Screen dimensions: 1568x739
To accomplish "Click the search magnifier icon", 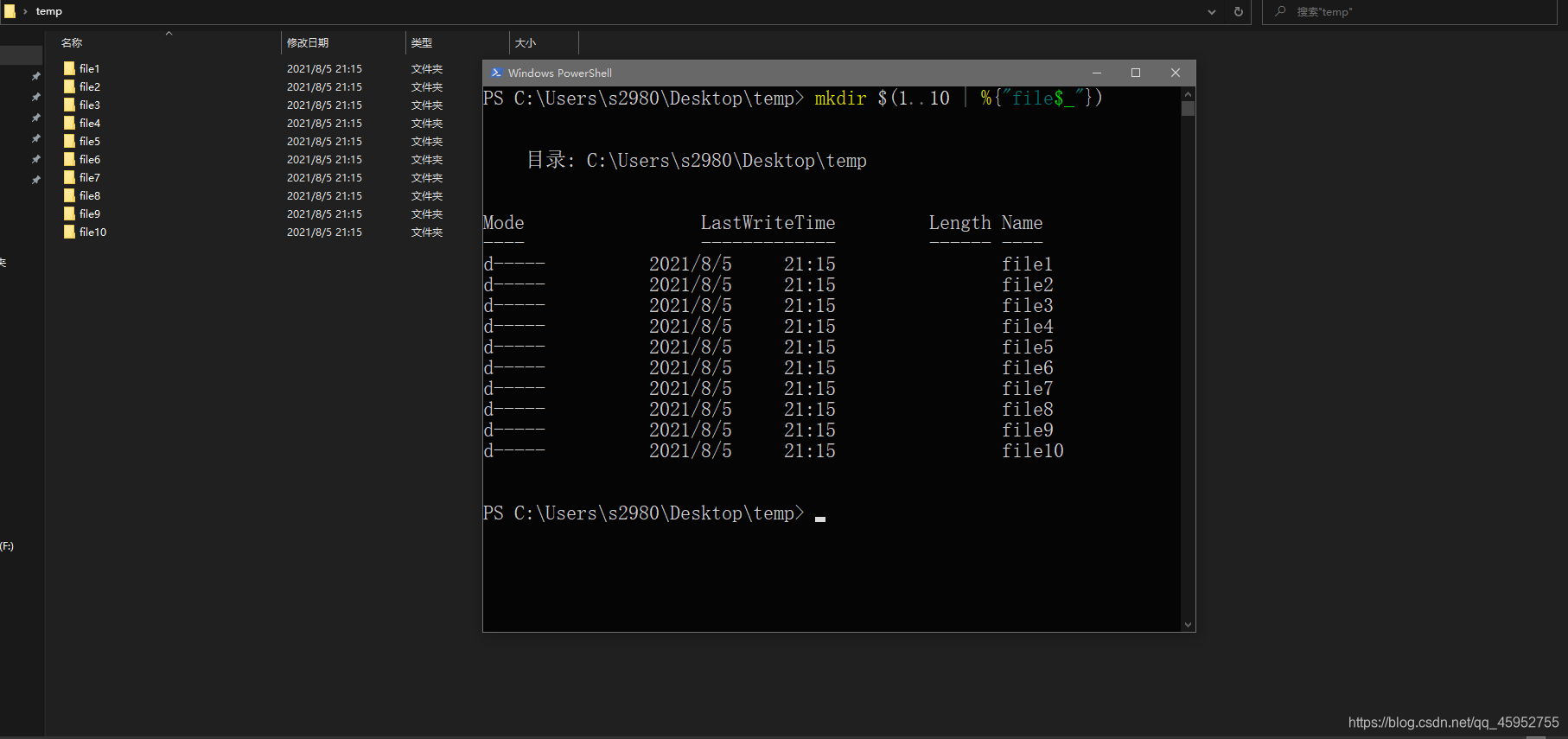I will [x=1280, y=11].
